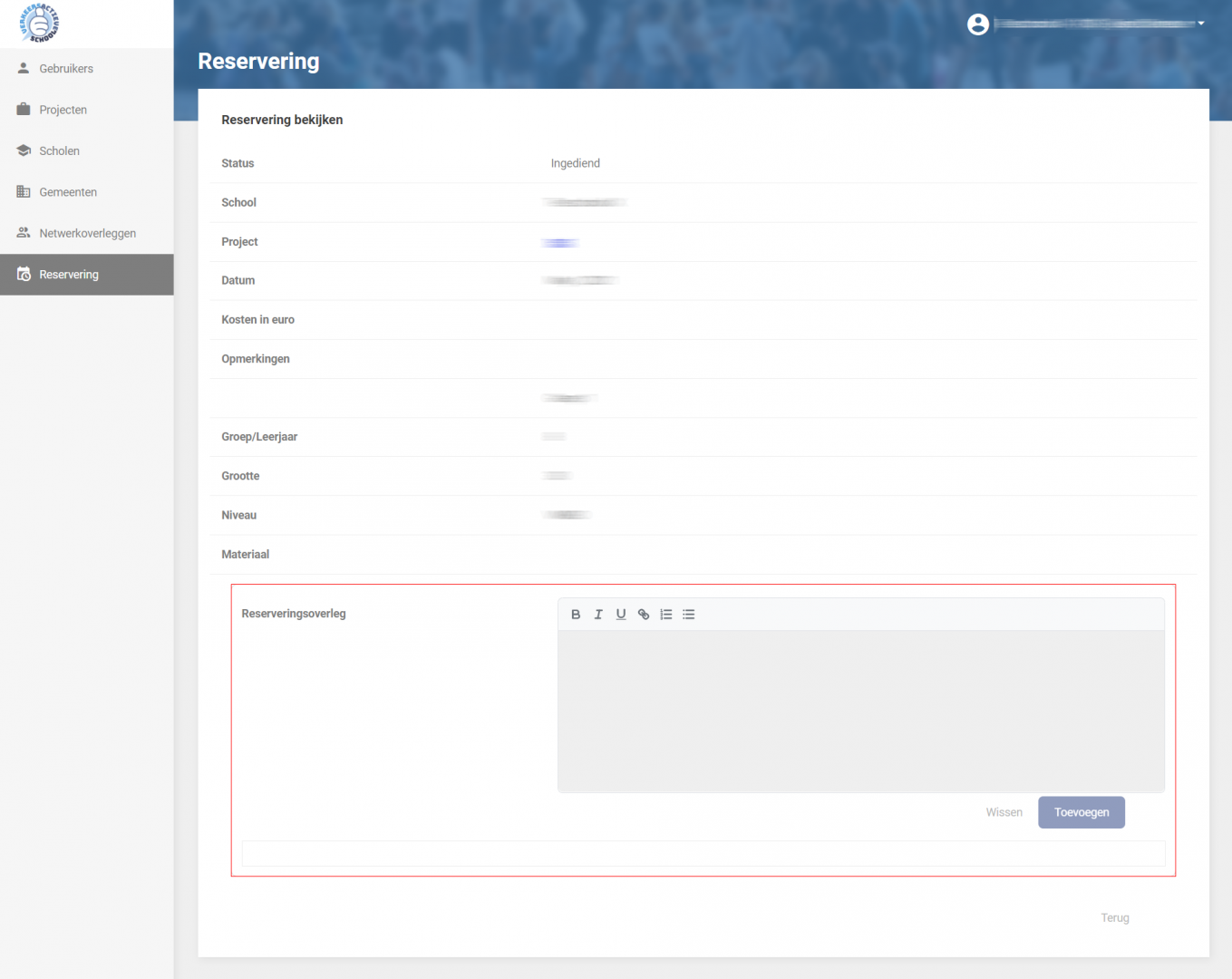Click the Materiaal label
The height and width of the screenshot is (979, 1232).
246,555
